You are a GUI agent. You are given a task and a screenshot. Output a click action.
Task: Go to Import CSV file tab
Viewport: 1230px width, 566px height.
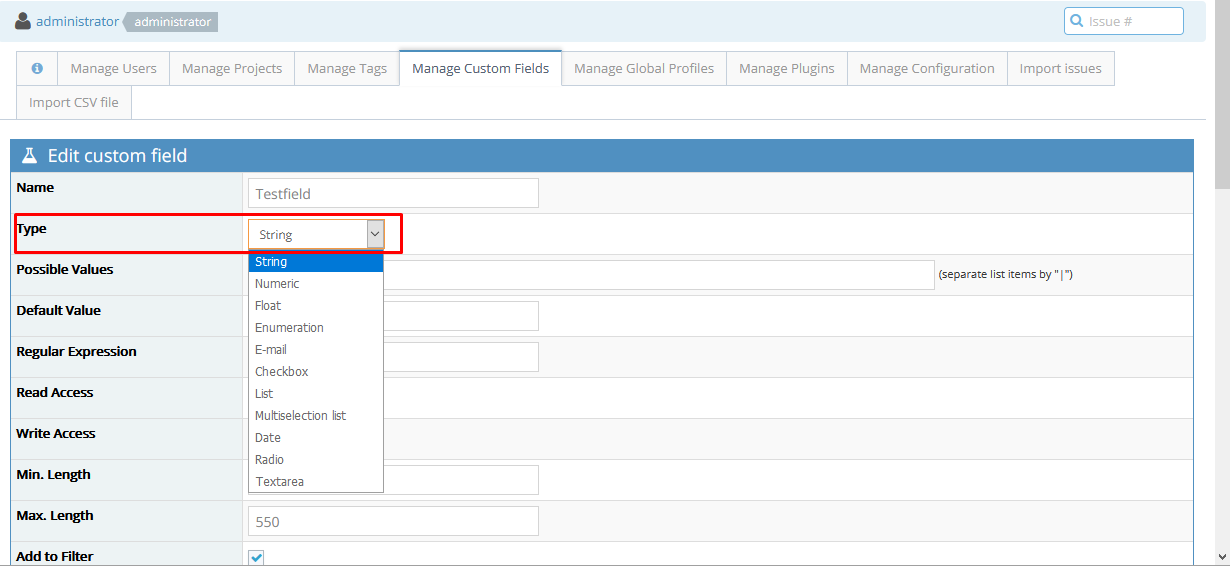pyautogui.click(x=73, y=102)
